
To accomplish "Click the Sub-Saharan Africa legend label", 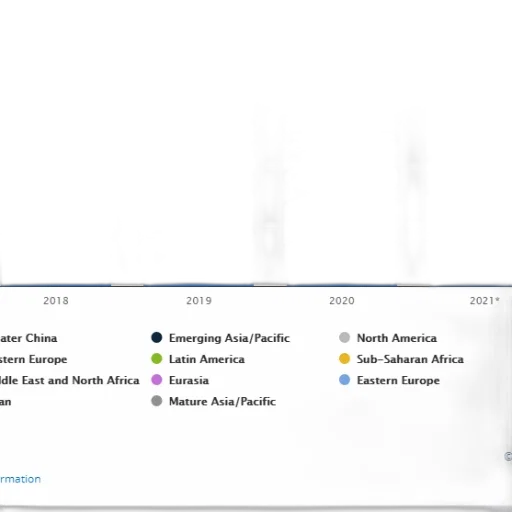I will [410, 359].
